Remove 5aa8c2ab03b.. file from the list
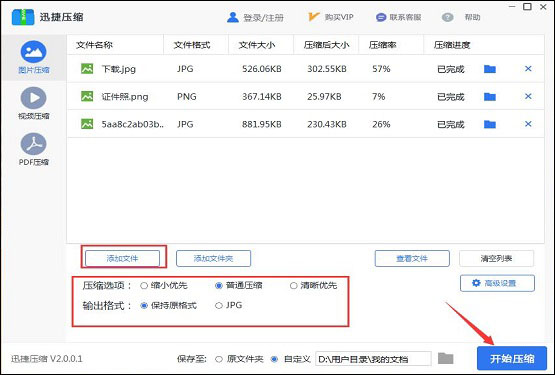The height and width of the screenshot is (375, 555). pyautogui.click(x=528, y=124)
